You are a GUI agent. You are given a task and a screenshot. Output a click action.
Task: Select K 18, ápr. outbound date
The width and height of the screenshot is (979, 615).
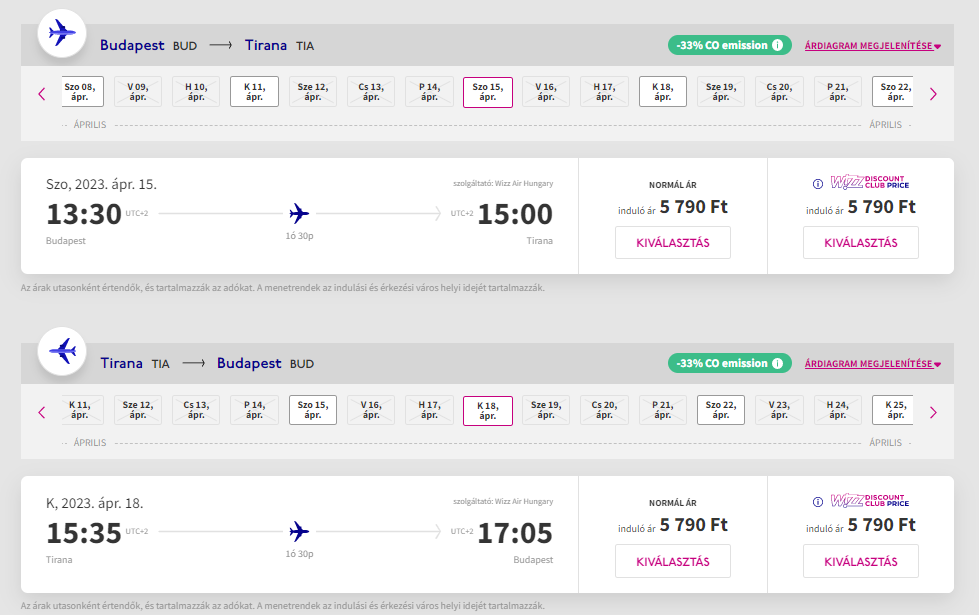pos(662,92)
